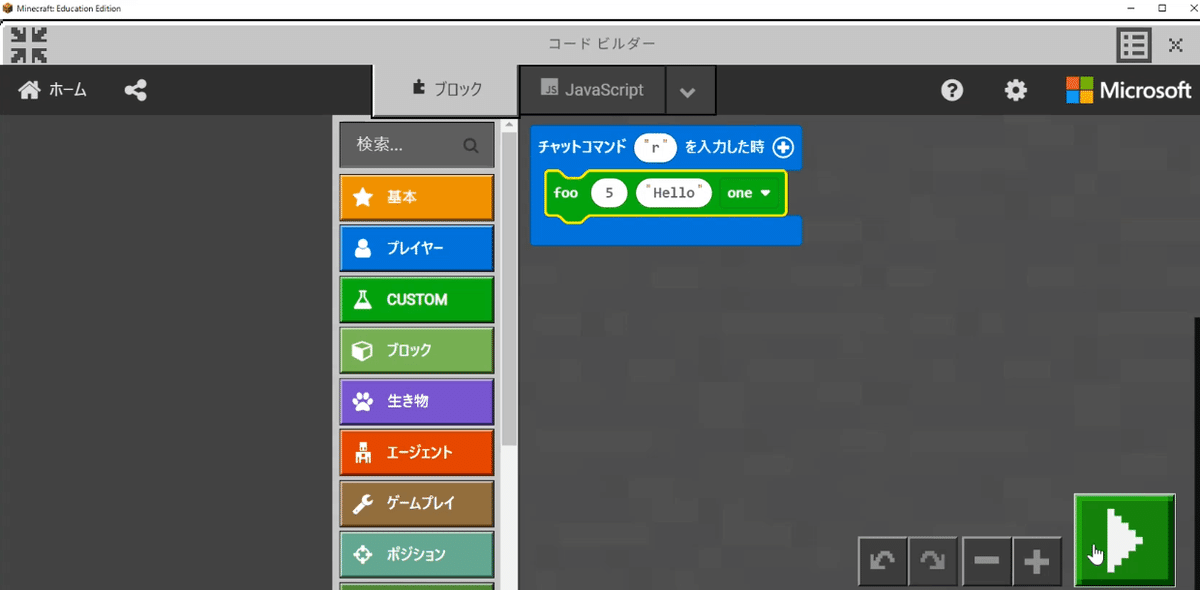Screen dimensions: 1200x590
Task: Open the list view icon at top right
Action: pos(1134,45)
